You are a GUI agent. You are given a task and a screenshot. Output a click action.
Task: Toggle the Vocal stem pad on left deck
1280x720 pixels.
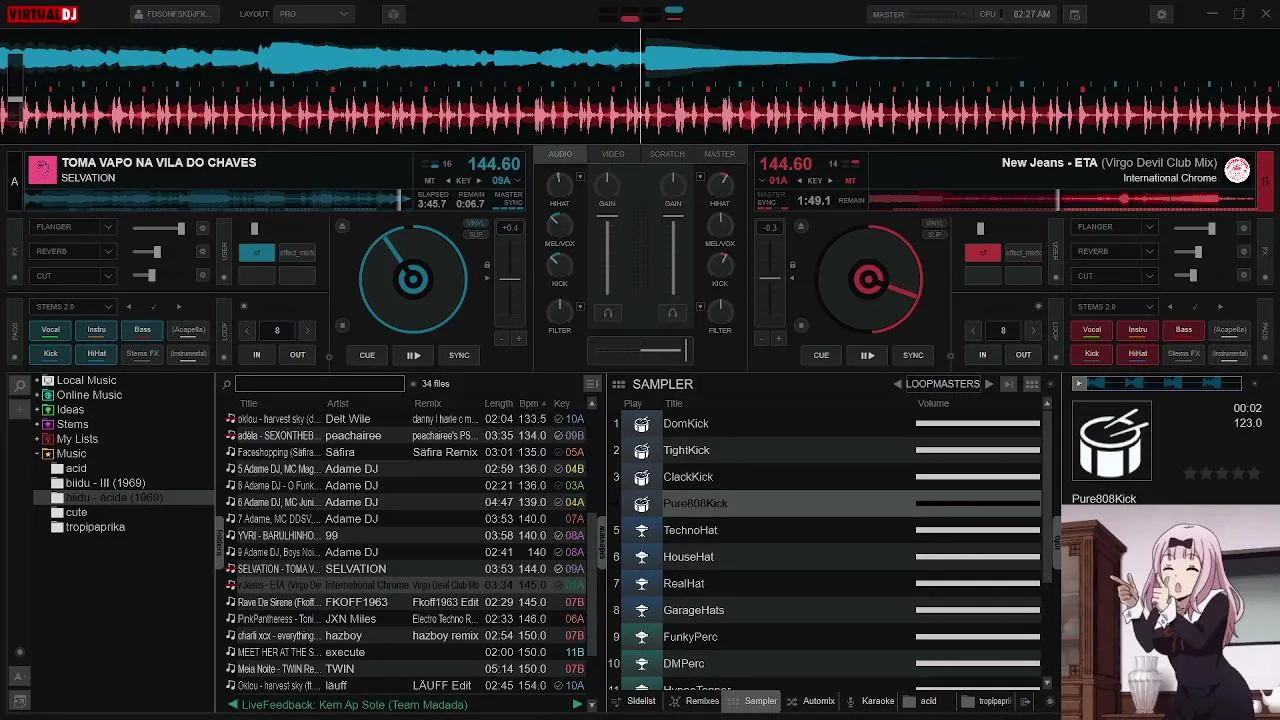50,330
